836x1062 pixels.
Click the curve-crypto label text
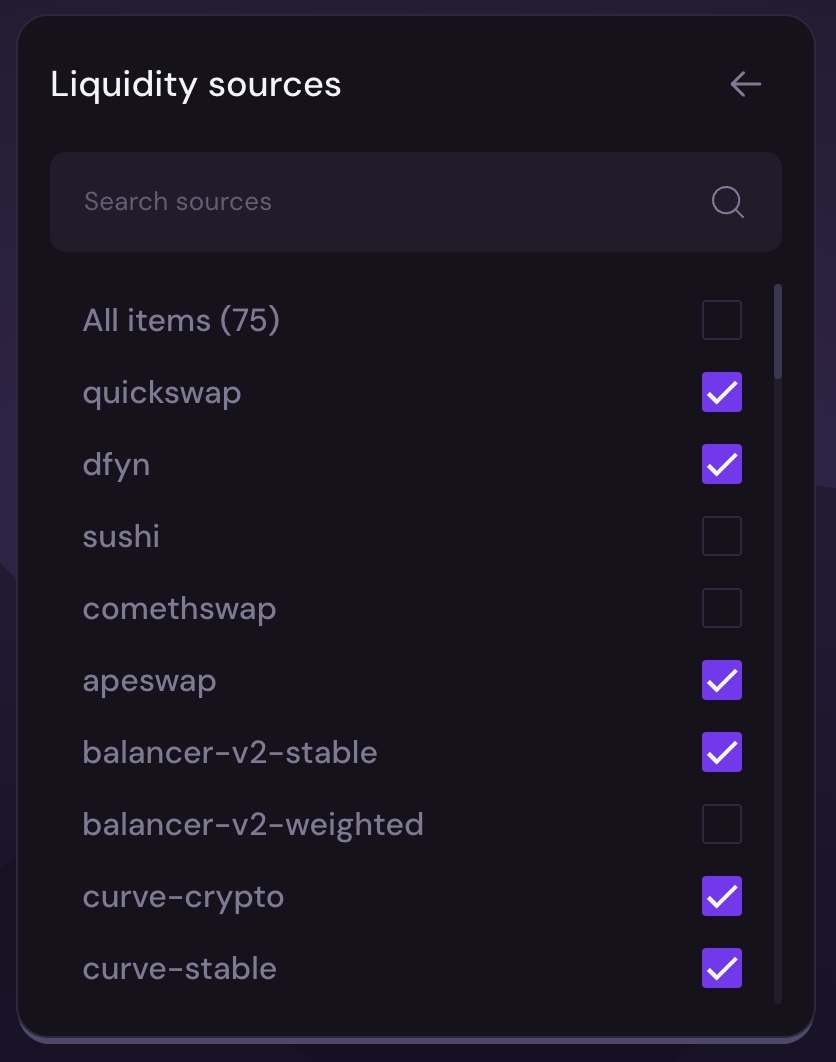(183, 897)
